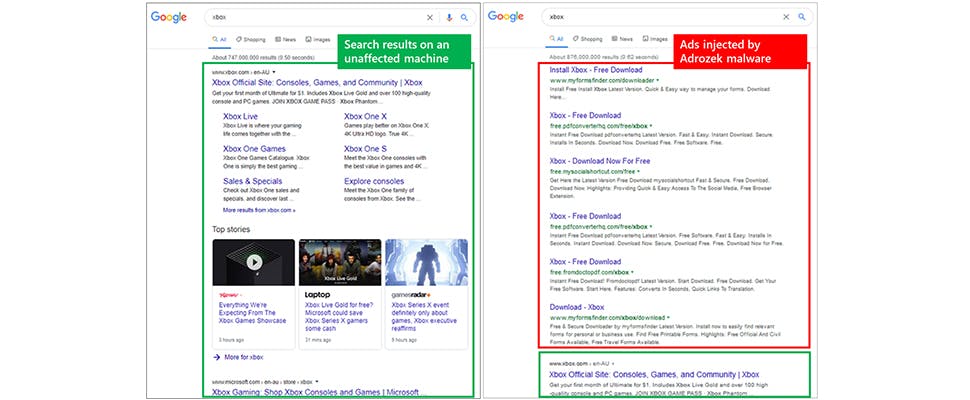This screenshot has width=970, height=400.
Task: Clear the search box on the Adrozek-infected results page
Action: (x=786, y=17)
